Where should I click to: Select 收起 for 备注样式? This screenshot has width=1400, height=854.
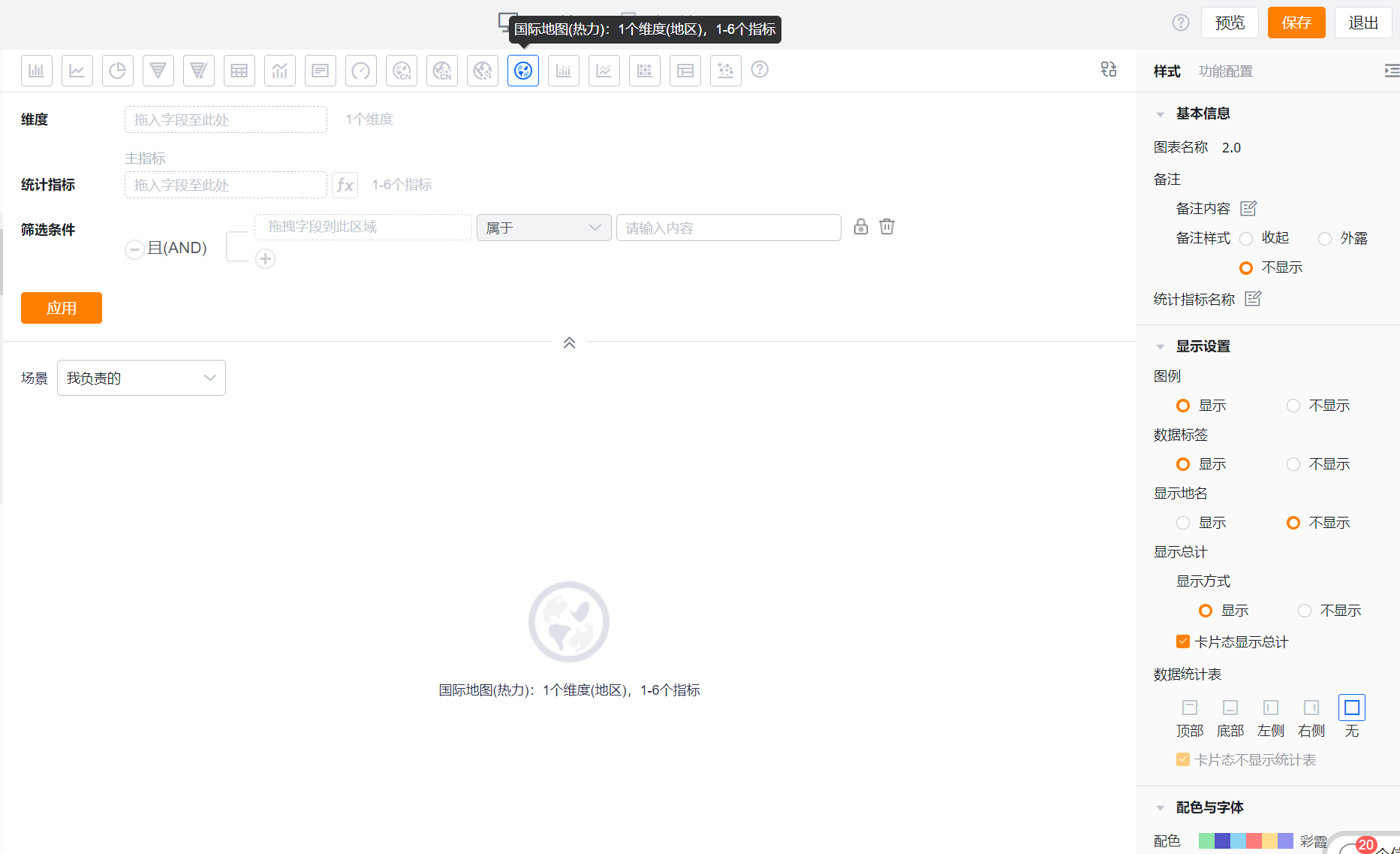tap(1246, 239)
